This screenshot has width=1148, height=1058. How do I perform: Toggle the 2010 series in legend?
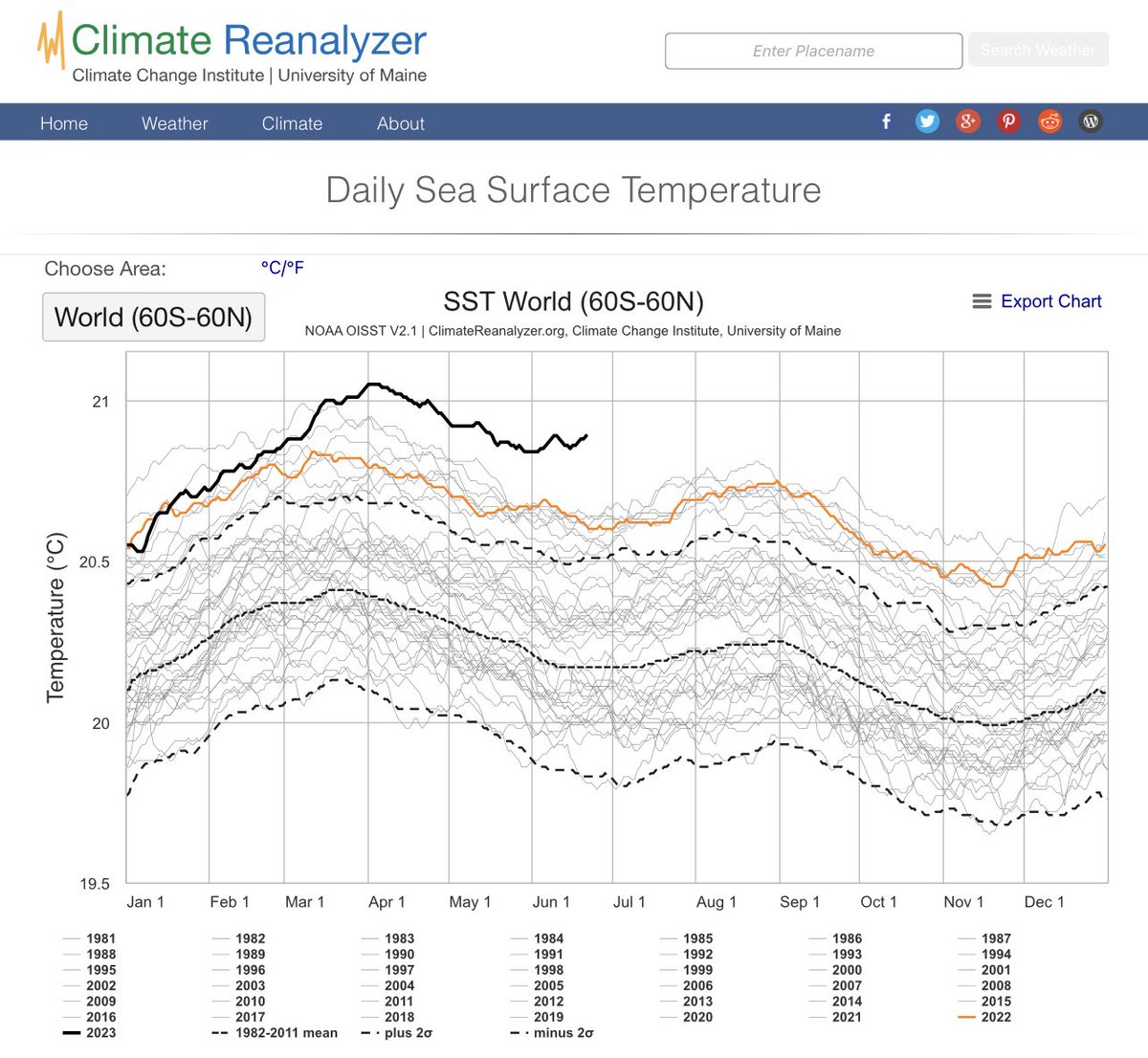click(238, 1002)
